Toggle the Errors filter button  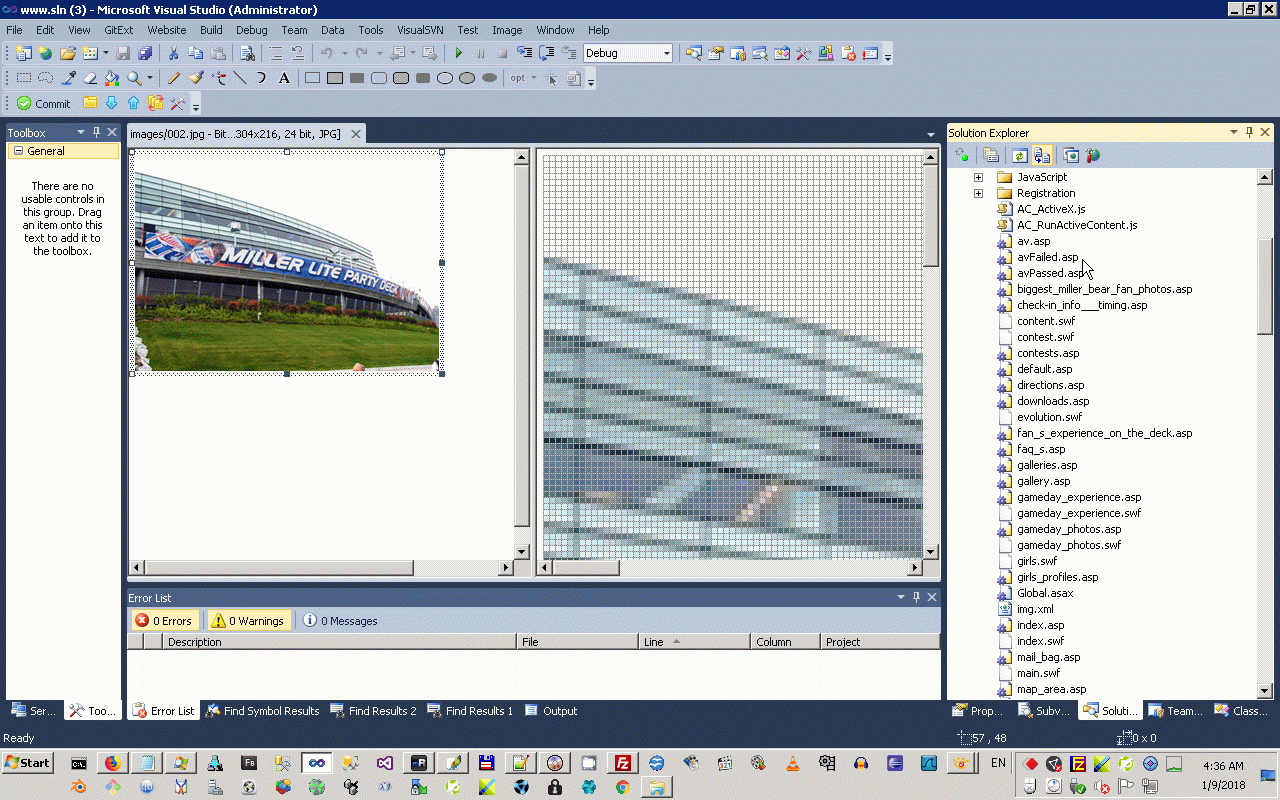(164, 621)
